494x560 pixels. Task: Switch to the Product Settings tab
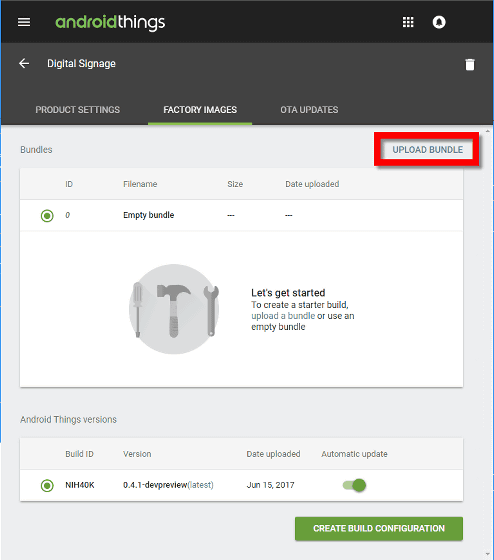click(78, 110)
